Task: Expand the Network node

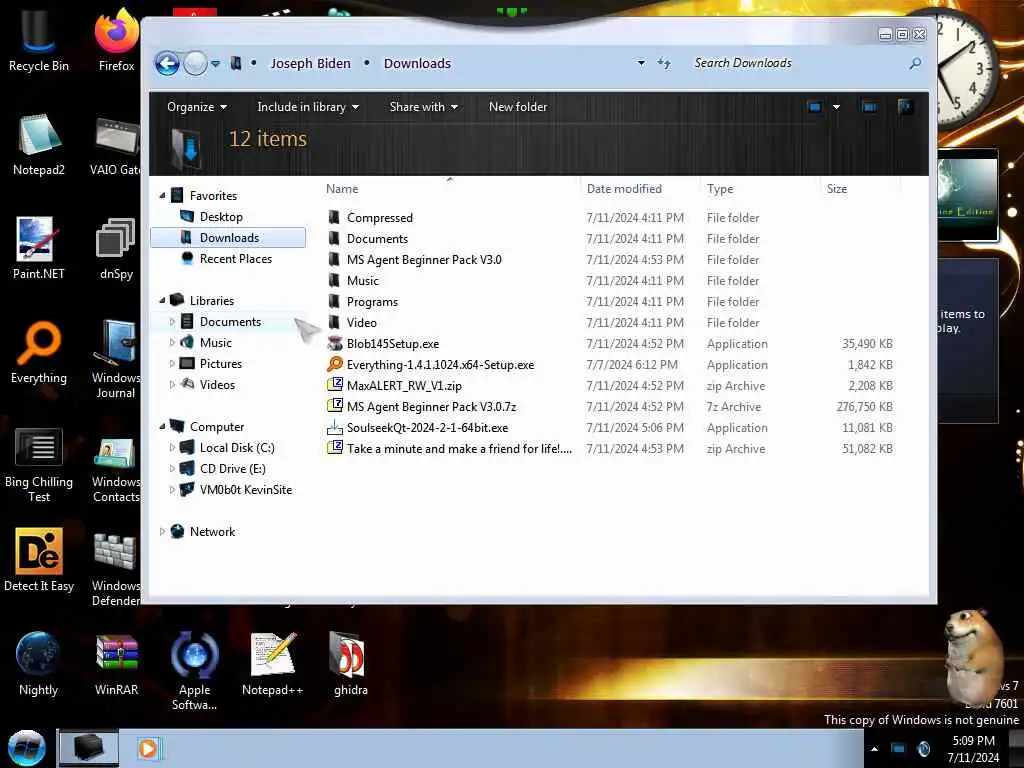Action: (163, 532)
